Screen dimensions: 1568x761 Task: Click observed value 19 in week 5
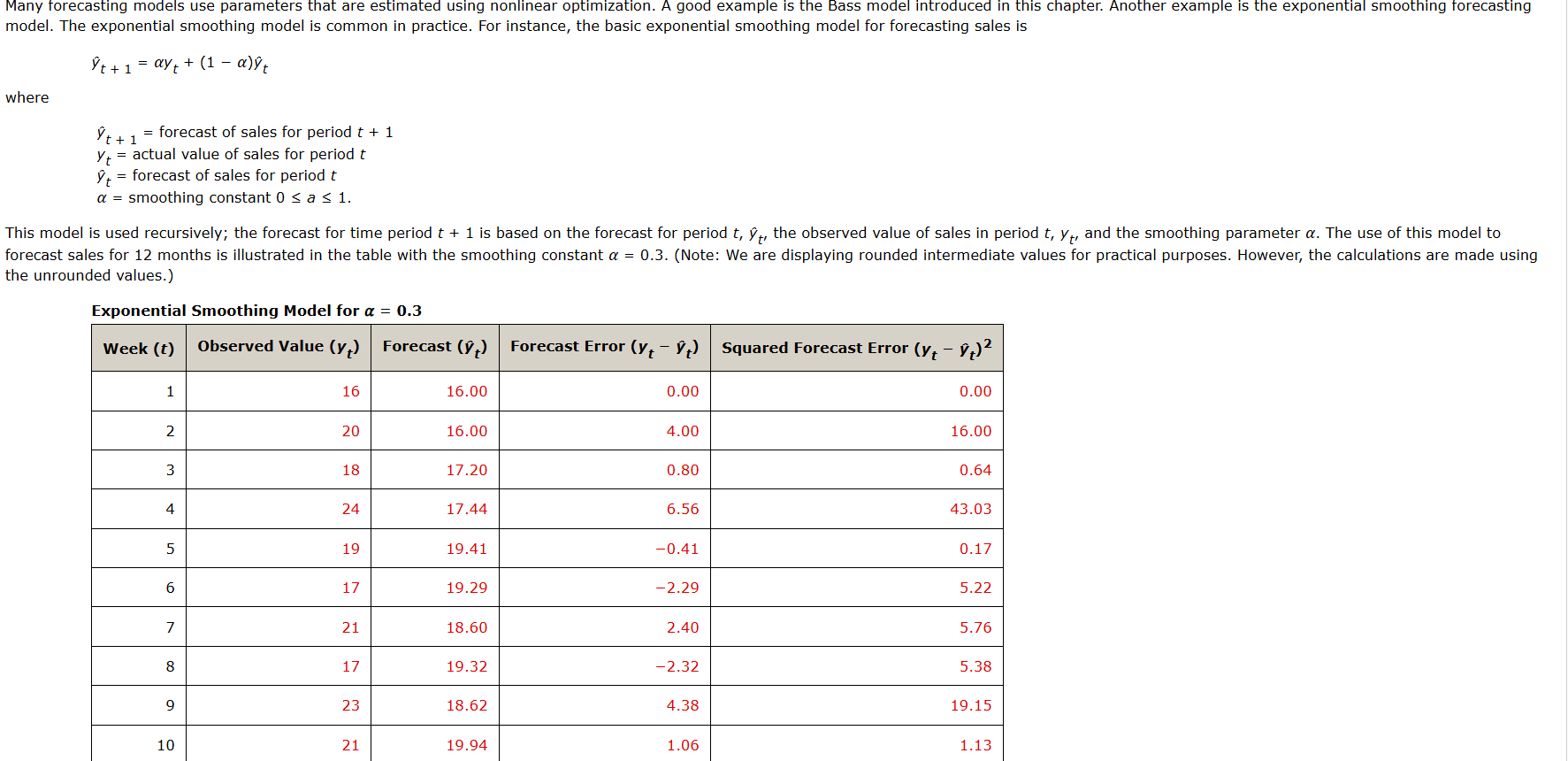pyautogui.click(x=351, y=549)
